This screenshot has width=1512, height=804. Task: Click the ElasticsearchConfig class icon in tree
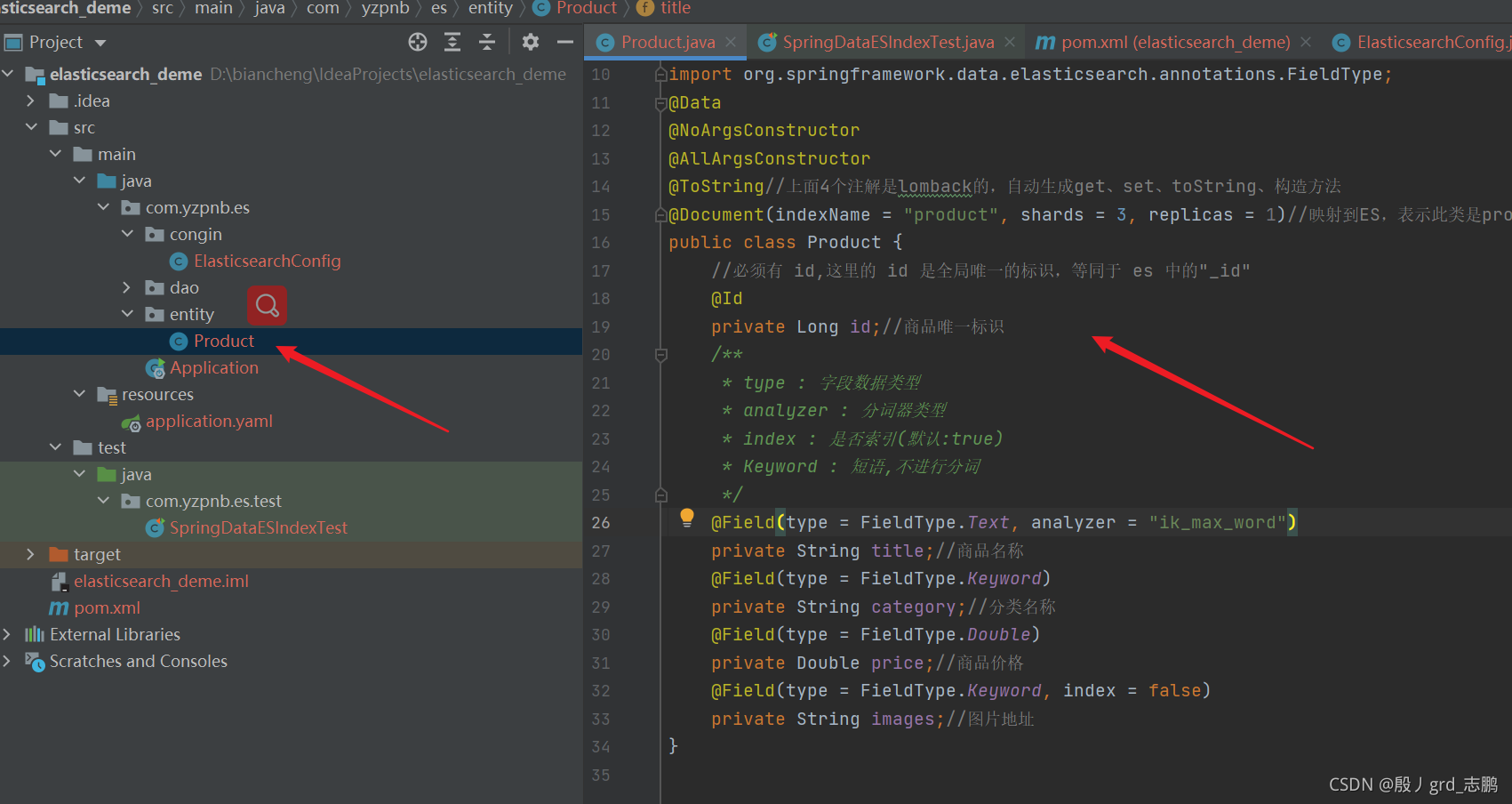pyautogui.click(x=179, y=261)
